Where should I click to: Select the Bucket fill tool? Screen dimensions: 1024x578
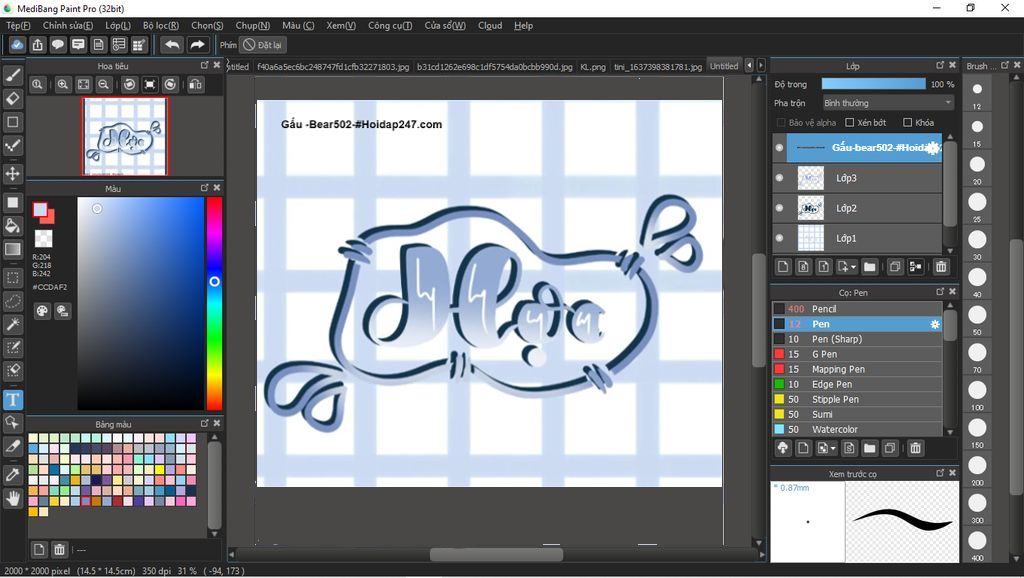(12, 226)
